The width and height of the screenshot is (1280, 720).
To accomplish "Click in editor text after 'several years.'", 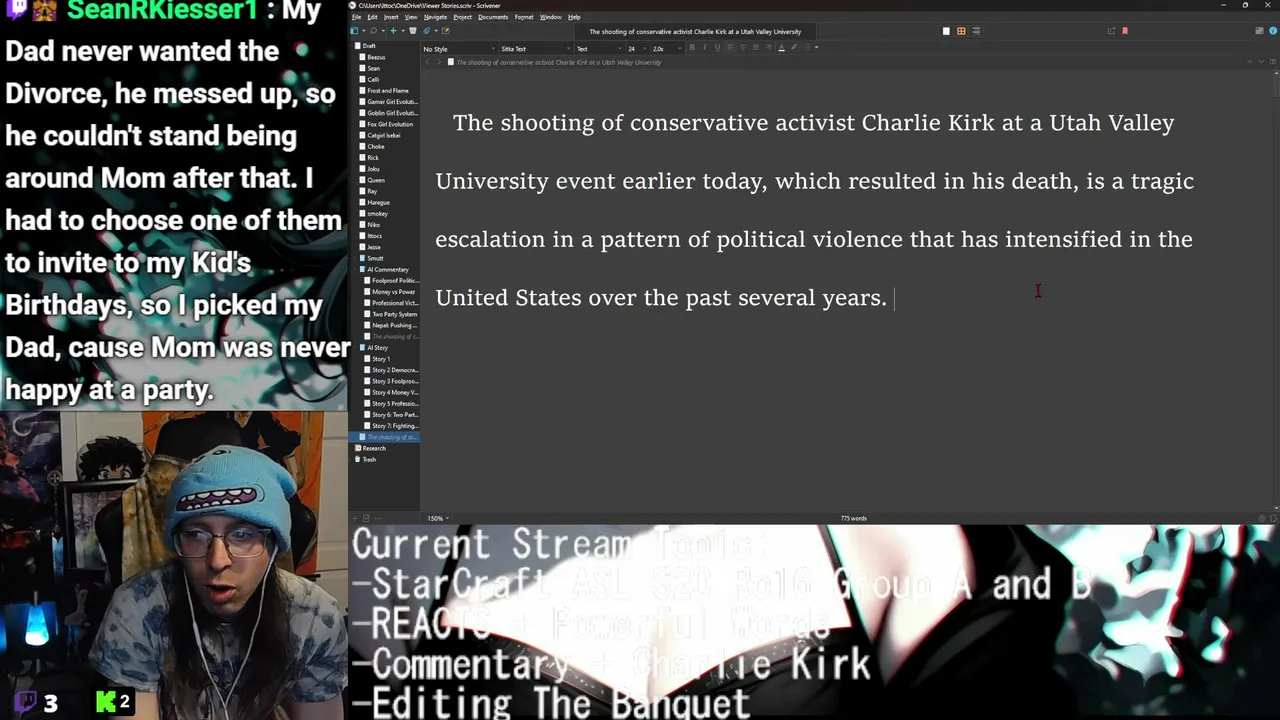I will (x=893, y=298).
